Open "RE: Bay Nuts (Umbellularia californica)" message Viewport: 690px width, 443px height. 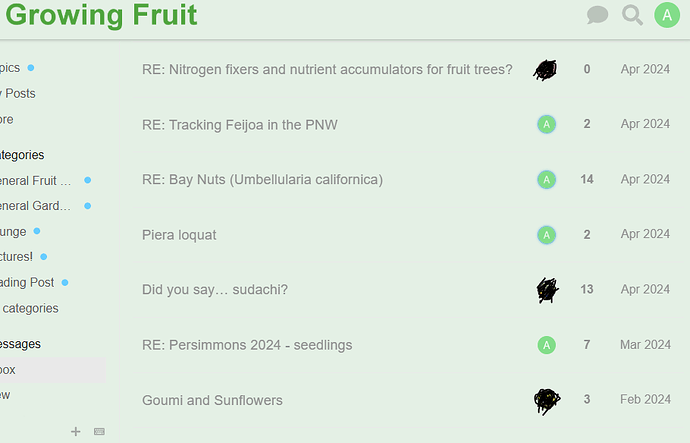tap(262, 180)
